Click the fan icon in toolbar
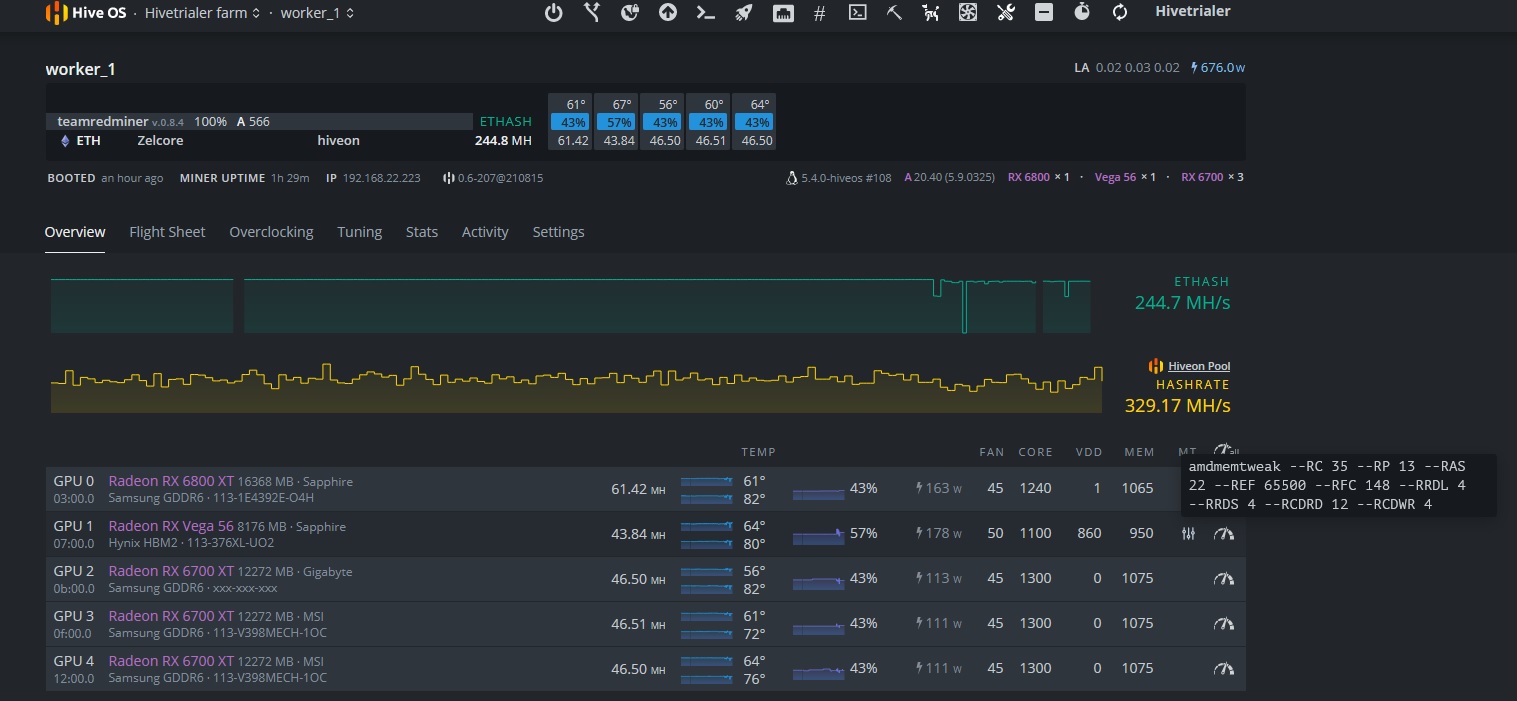This screenshot has width=1517, height=701. point(968,13)
